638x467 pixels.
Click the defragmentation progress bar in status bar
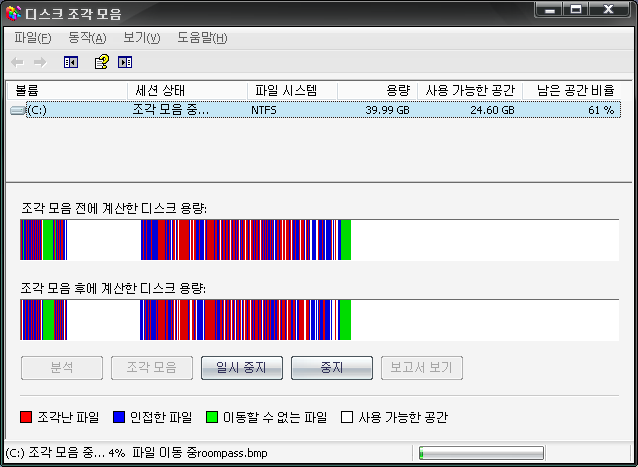pos(480,453)
